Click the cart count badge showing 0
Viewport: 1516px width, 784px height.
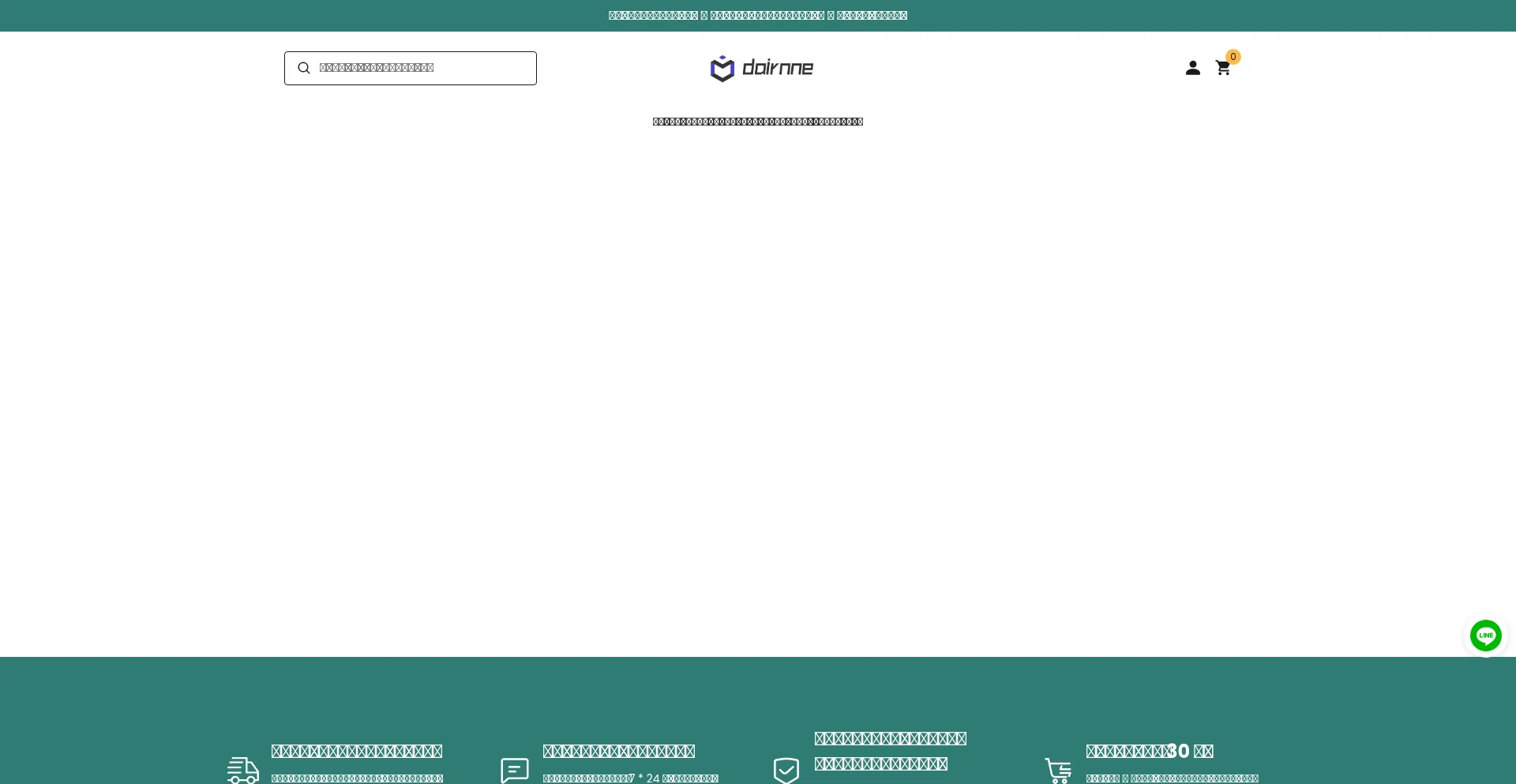(x=1233, y=57)
